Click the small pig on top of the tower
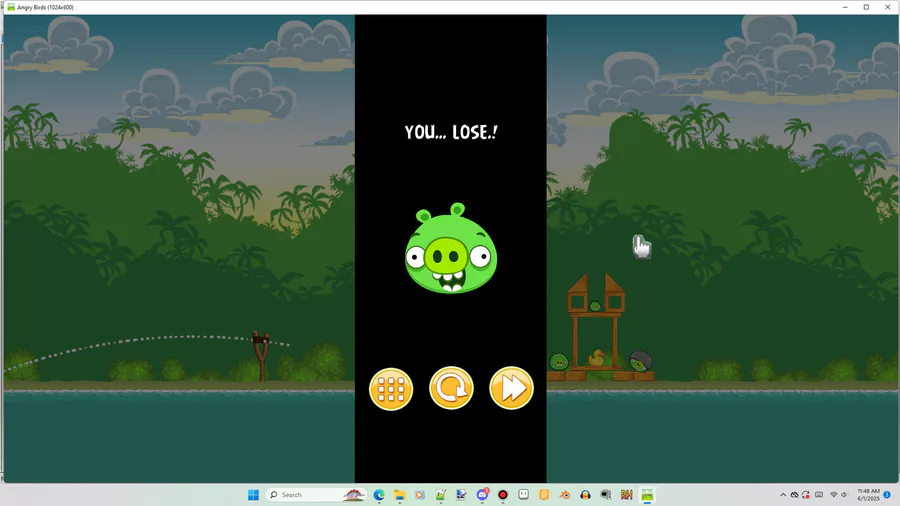 coord(595,306)
